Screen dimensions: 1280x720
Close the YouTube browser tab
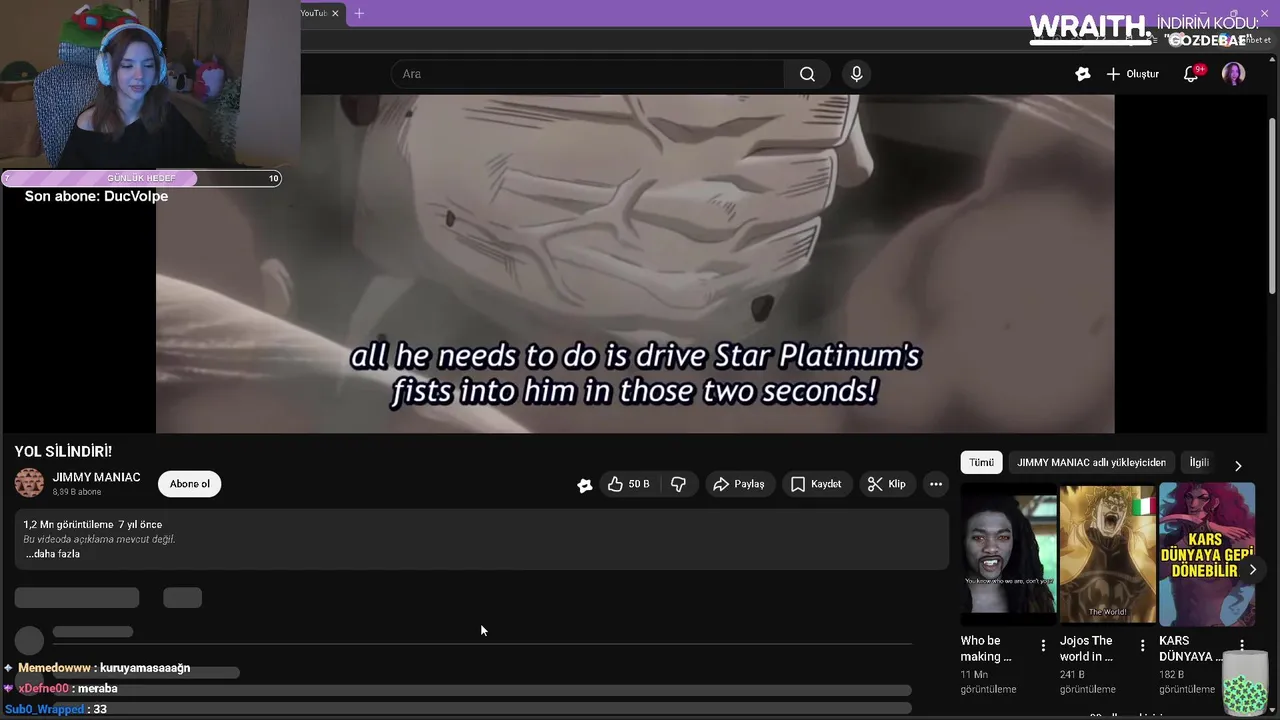[x=335, y=13]
